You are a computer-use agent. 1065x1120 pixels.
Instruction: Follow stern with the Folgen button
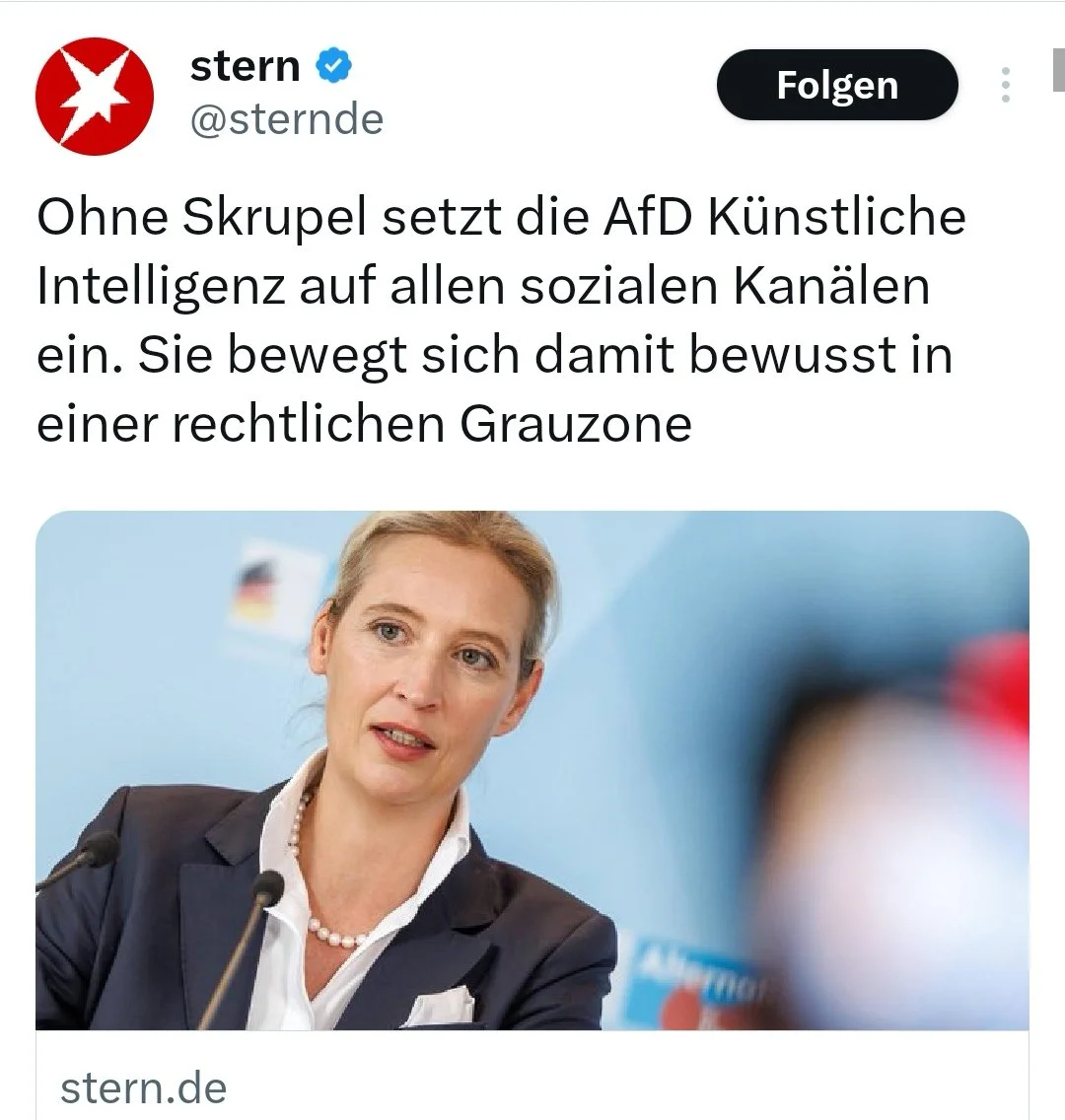pyautogui.click(x=837, y=85)
